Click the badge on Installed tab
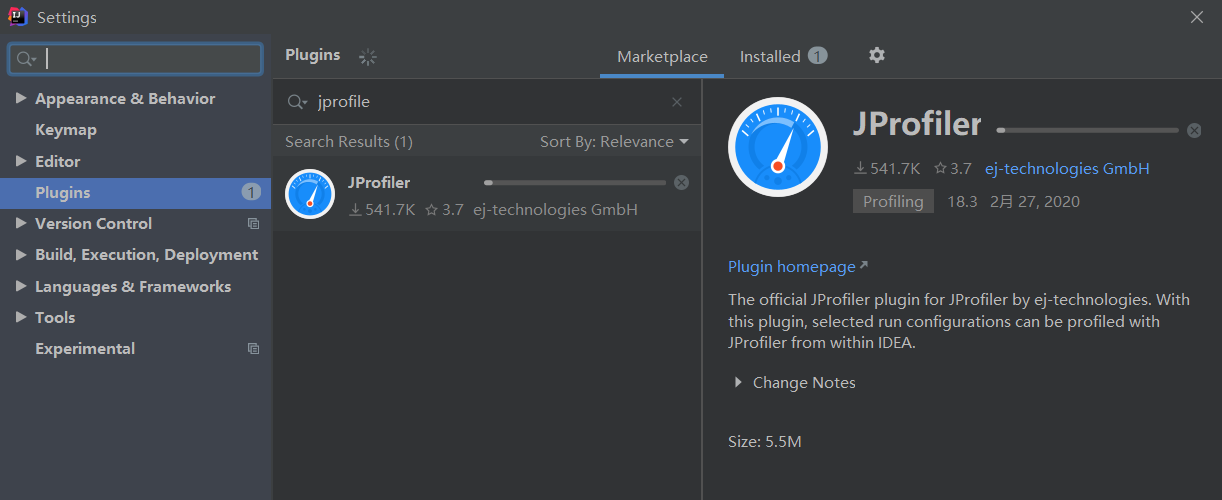 coord(818,56)
